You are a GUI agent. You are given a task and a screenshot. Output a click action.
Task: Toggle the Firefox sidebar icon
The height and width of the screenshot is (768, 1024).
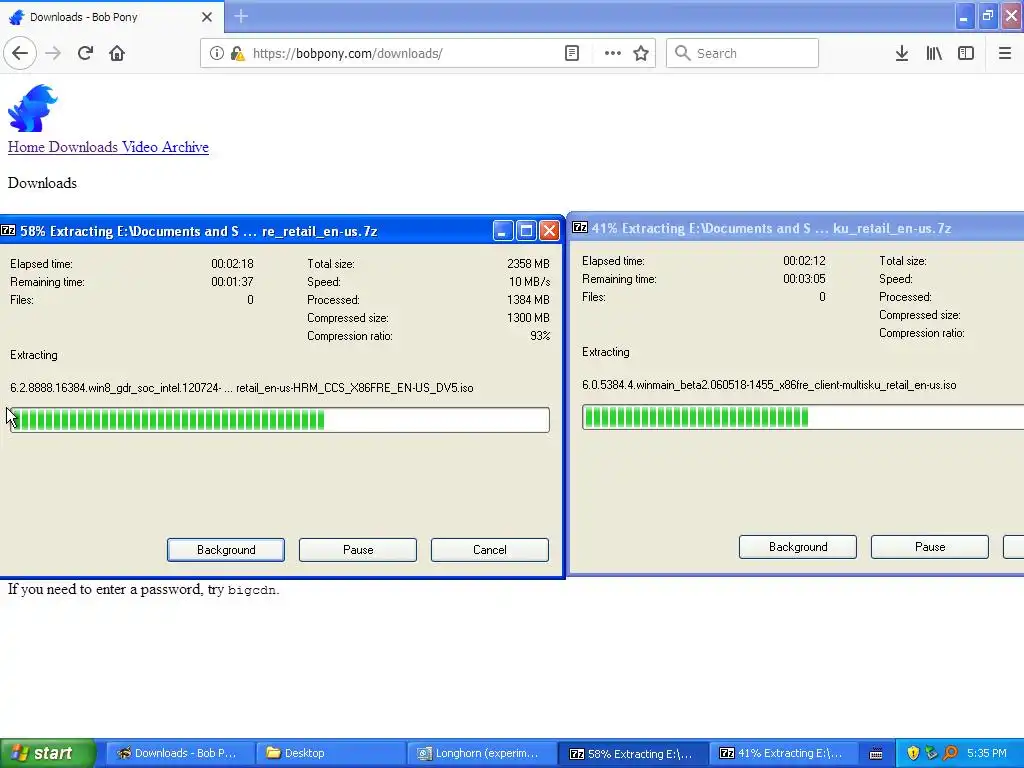click(966, 53)
